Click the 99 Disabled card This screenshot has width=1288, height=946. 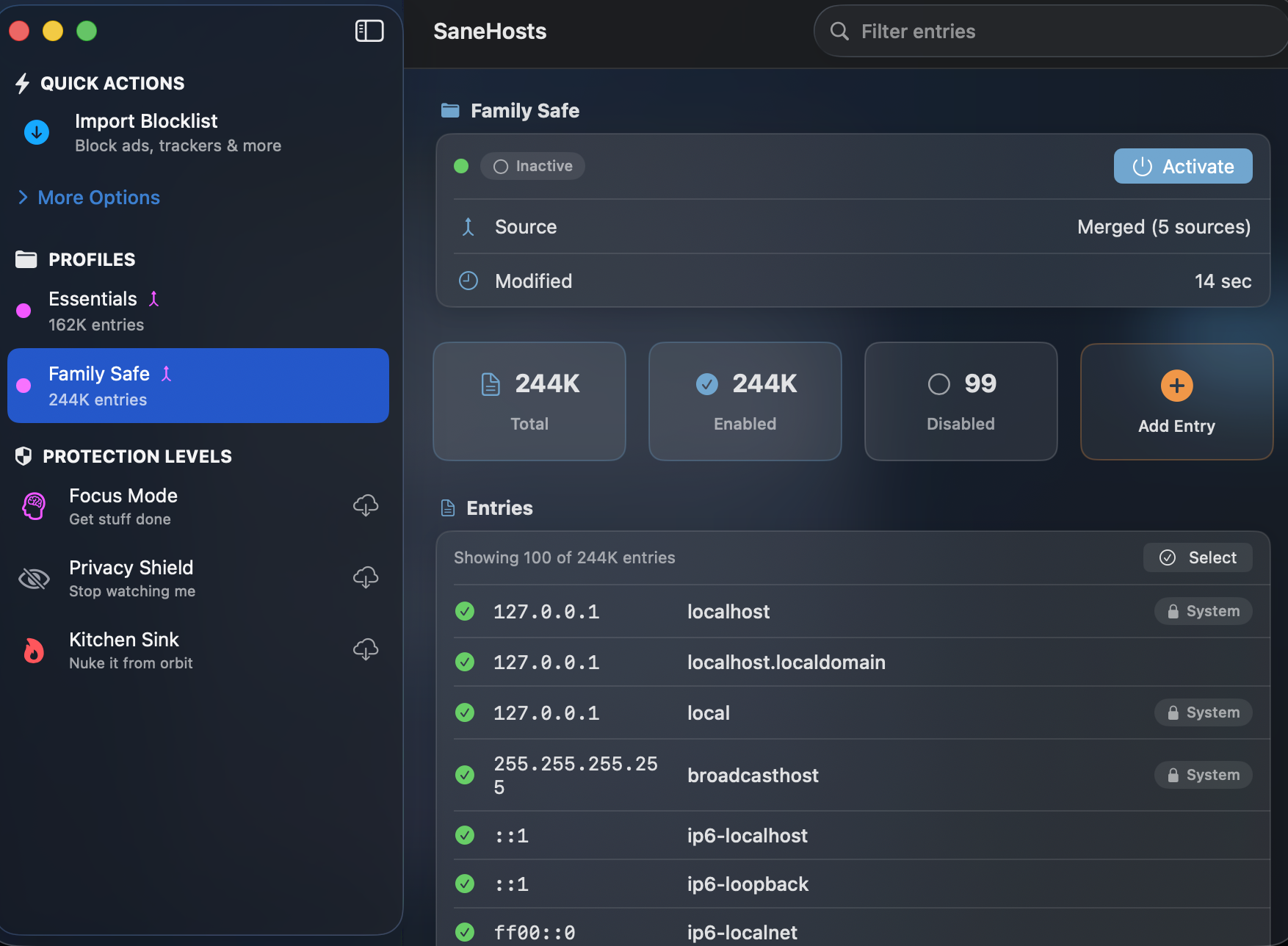pos(961,402)
